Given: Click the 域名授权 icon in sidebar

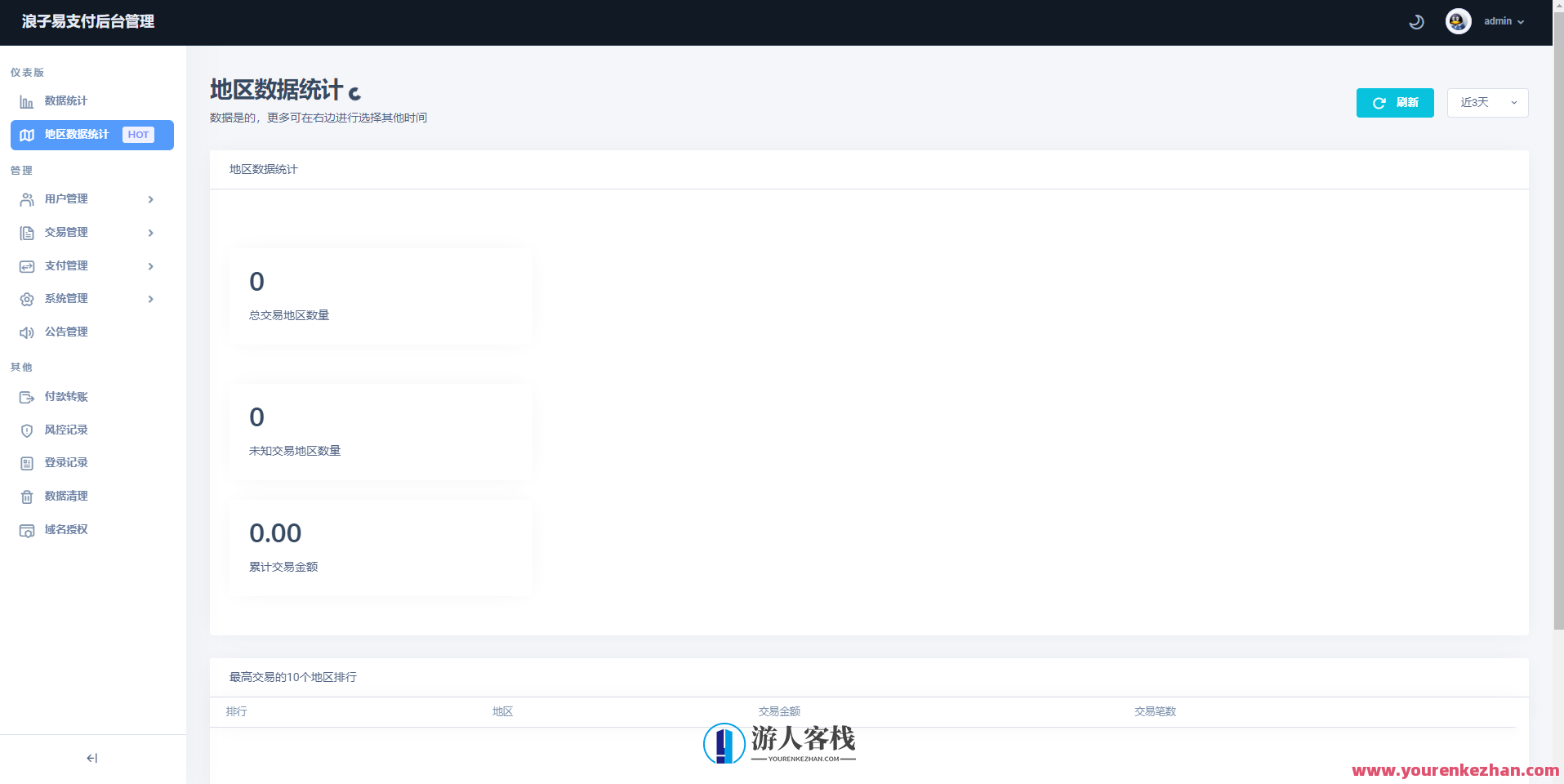Looking at the screenshot, I should point(27,531).
